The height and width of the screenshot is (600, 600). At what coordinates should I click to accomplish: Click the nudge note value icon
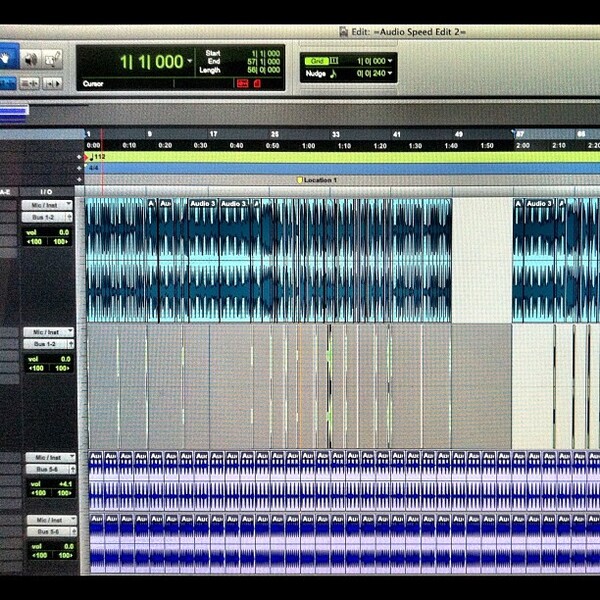click(333, 74)
